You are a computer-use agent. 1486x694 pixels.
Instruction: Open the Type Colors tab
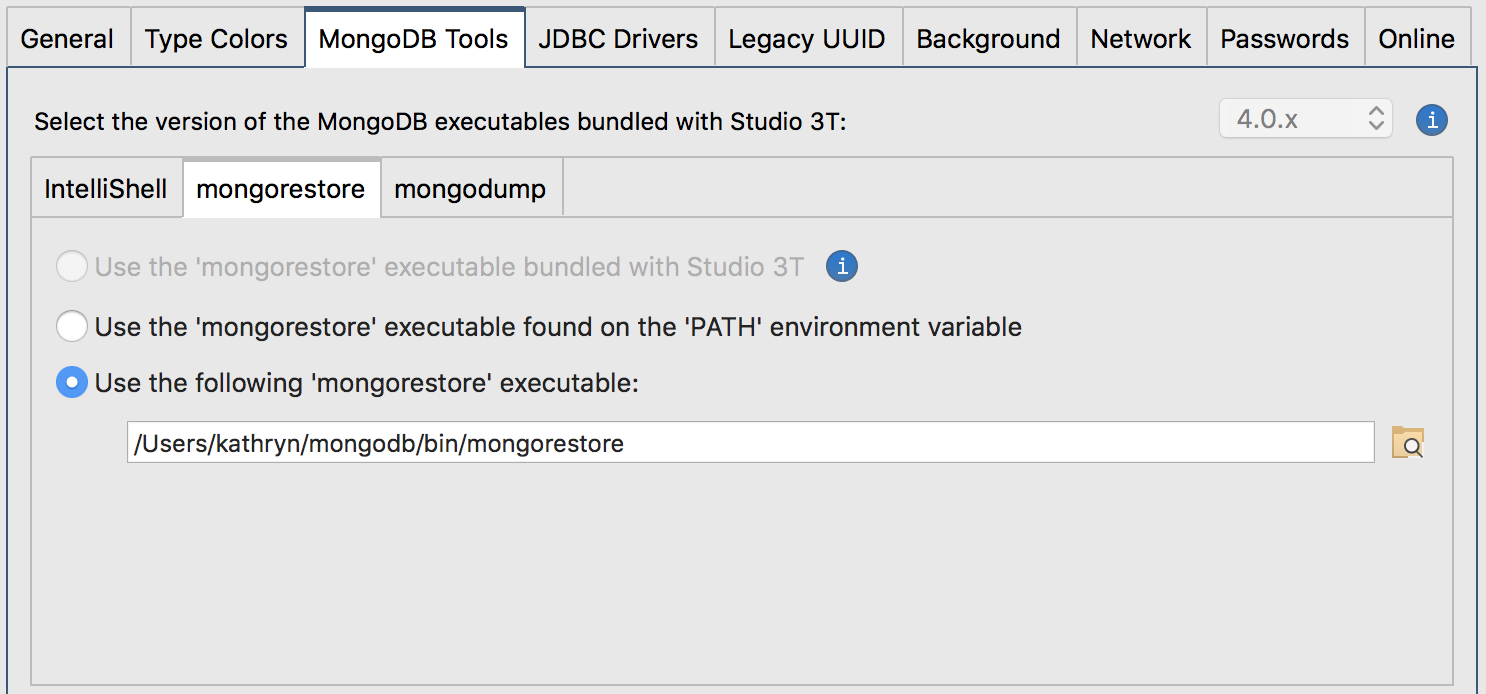click(x=216, y=39)
